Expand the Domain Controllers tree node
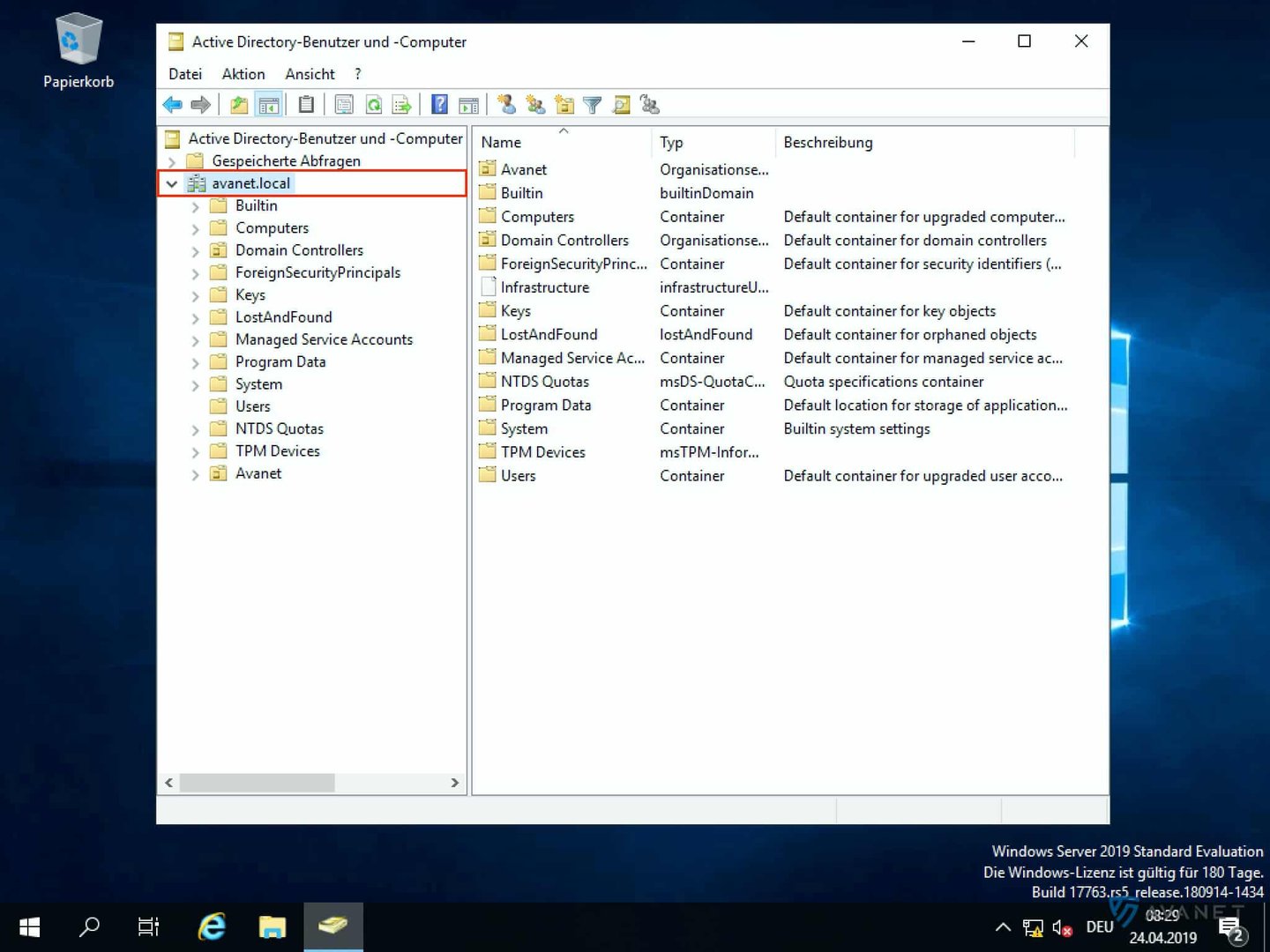This screenshot has width=1270, height=952. click(195, 251)
